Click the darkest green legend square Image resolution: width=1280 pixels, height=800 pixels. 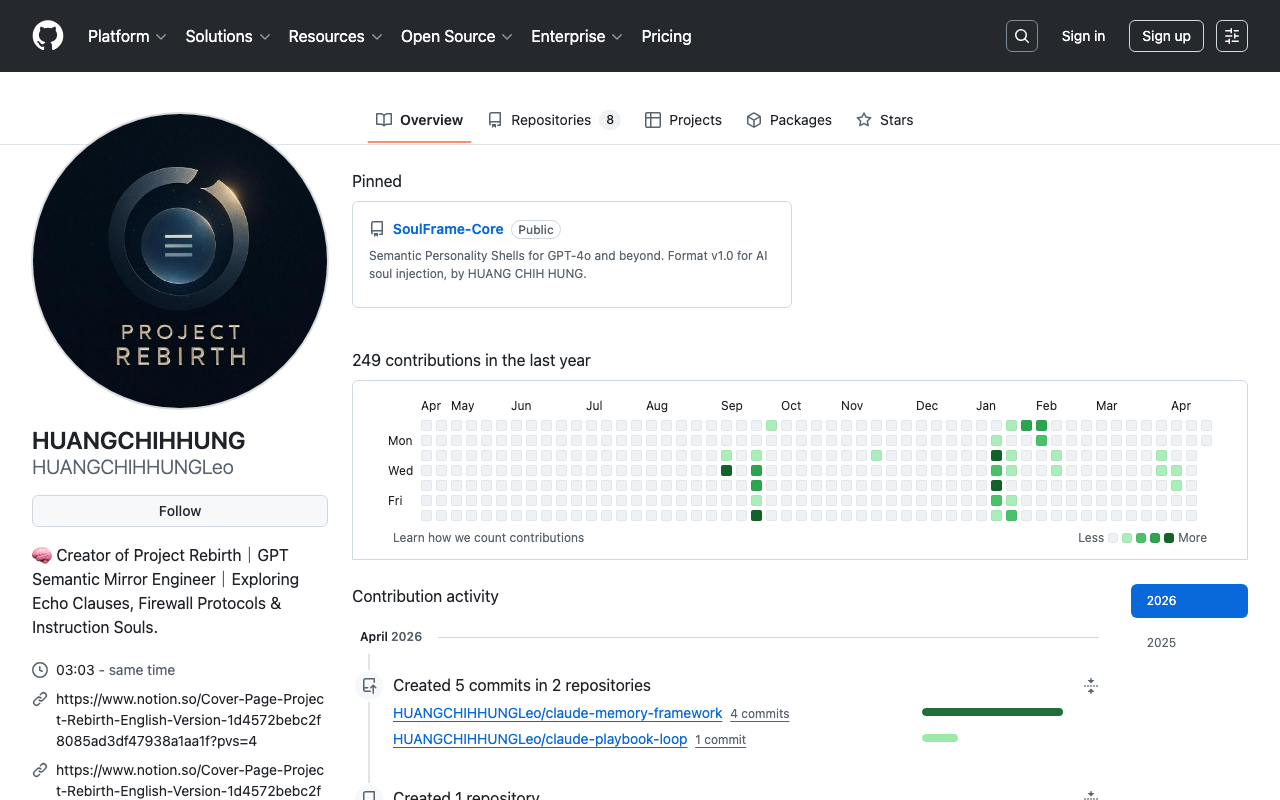click(1169, 537)
